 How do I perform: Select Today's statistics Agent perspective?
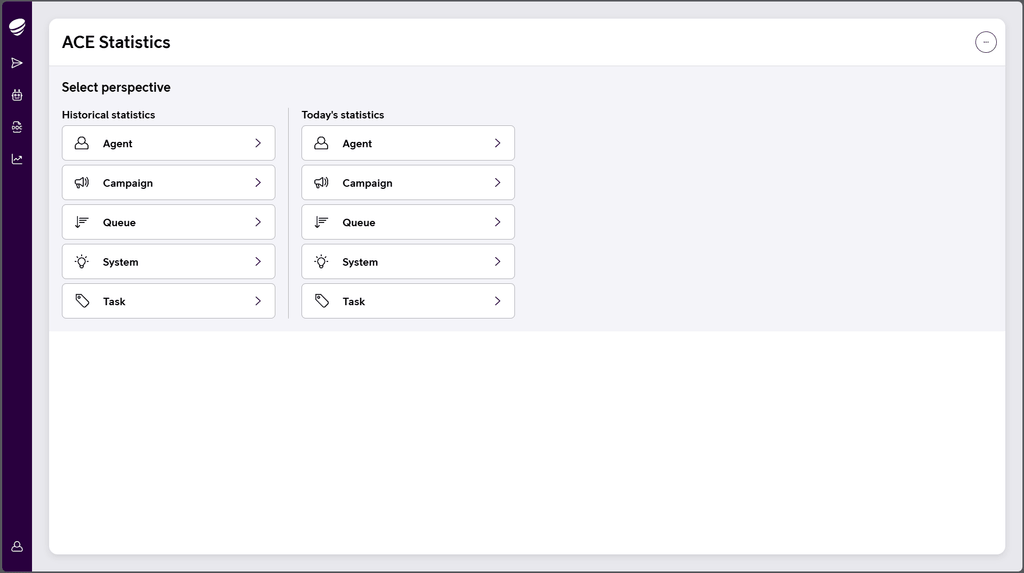408,143
